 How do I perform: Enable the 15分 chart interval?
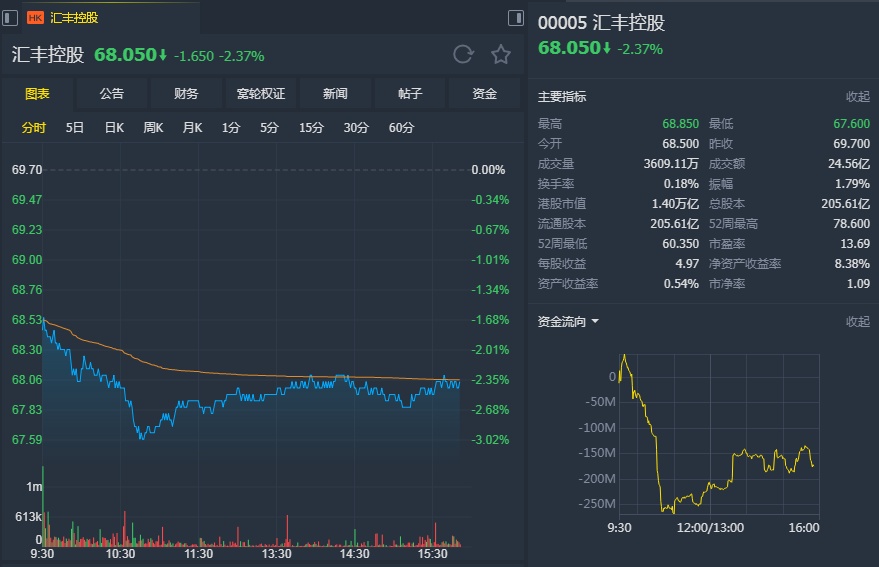click(x=311, y=128)
